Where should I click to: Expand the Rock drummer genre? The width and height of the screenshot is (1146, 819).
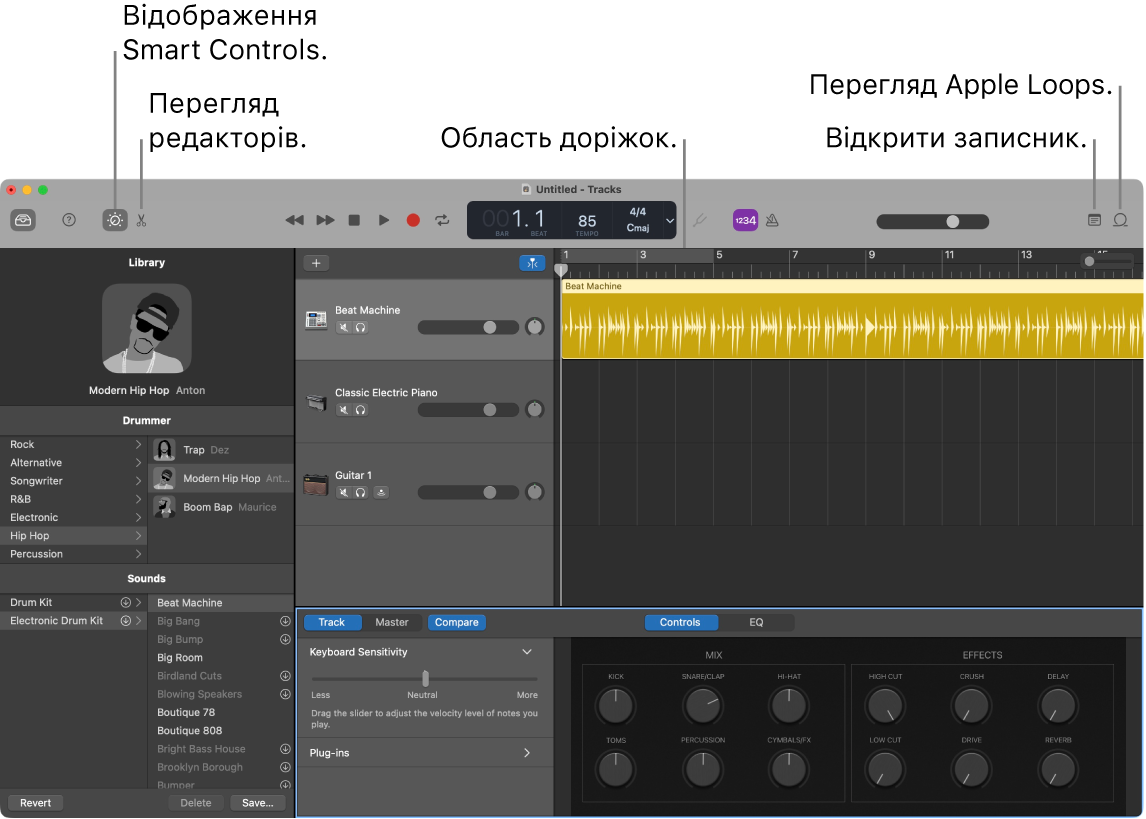point(137,444)
